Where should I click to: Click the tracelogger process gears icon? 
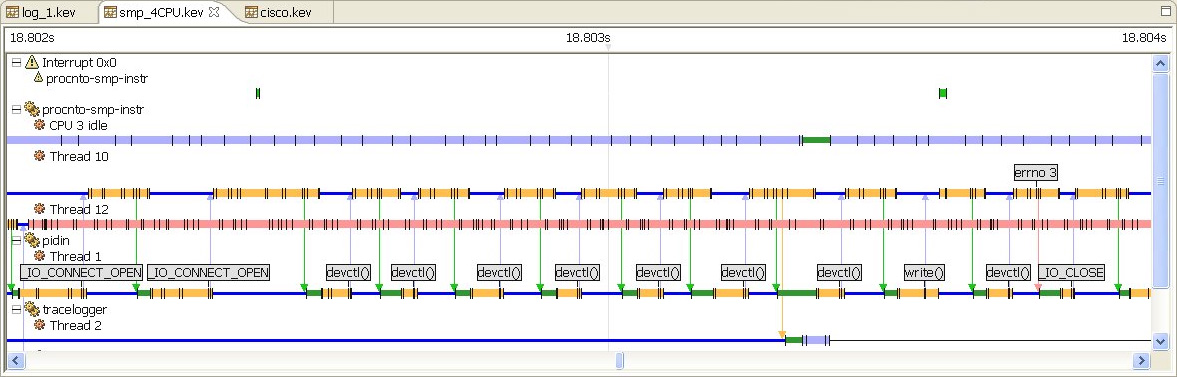coord(32,309)
